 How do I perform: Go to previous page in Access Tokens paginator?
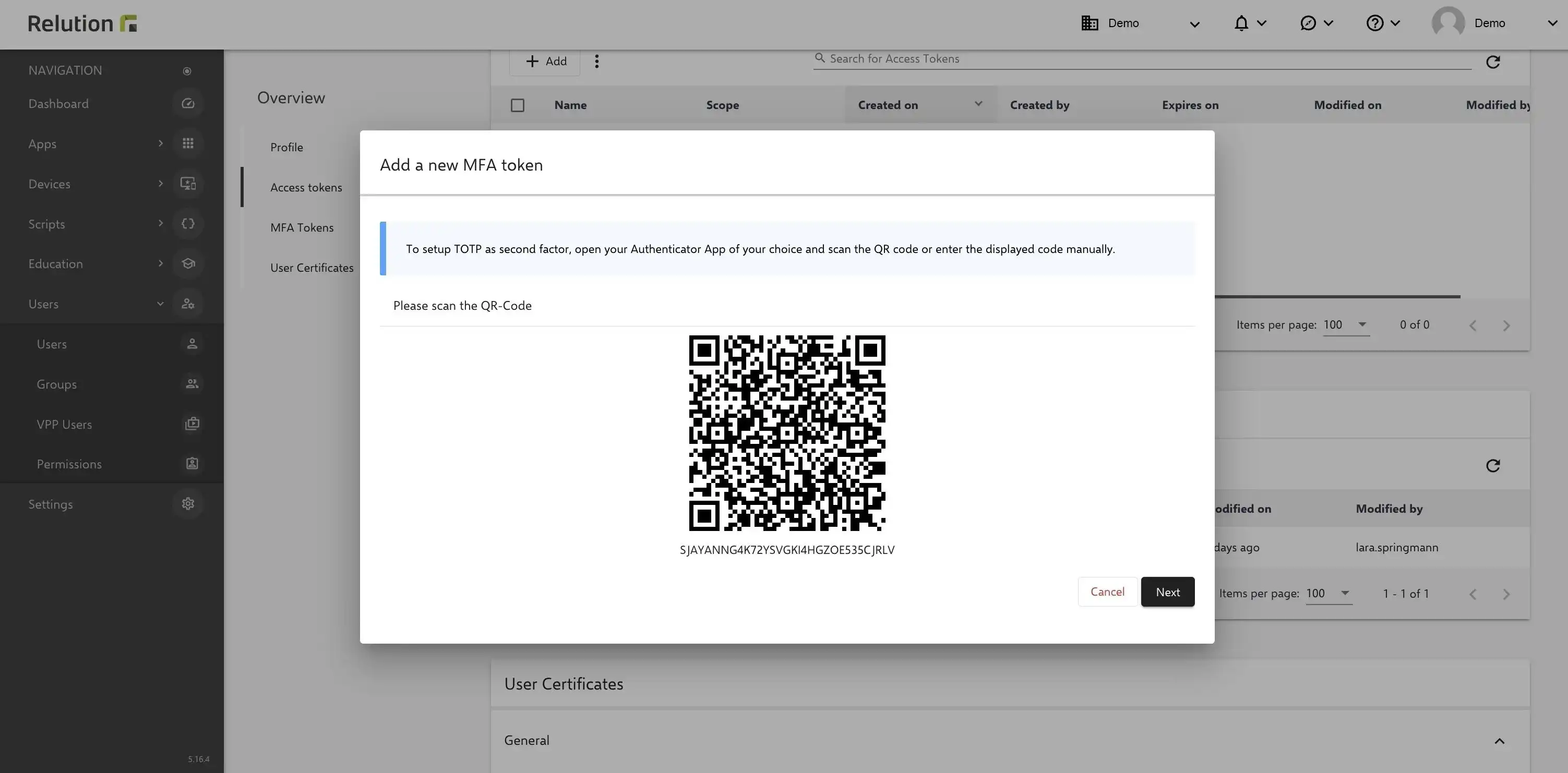[1473, 325]
